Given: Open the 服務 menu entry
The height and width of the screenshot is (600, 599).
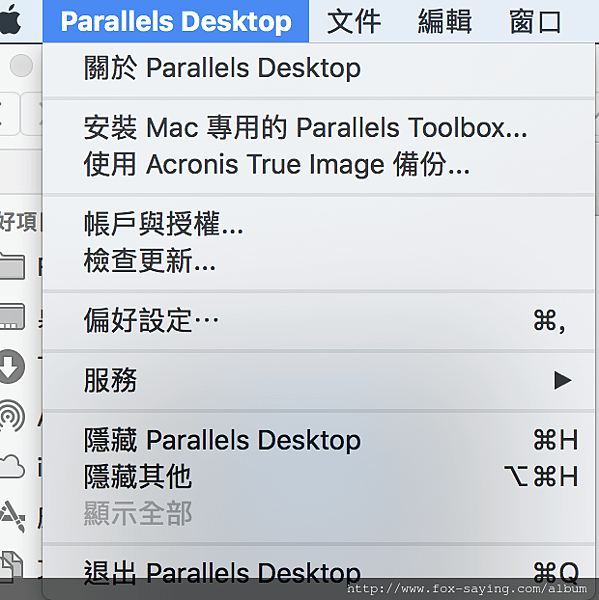Looking at the screenshot, I should [x=318, y=380].
